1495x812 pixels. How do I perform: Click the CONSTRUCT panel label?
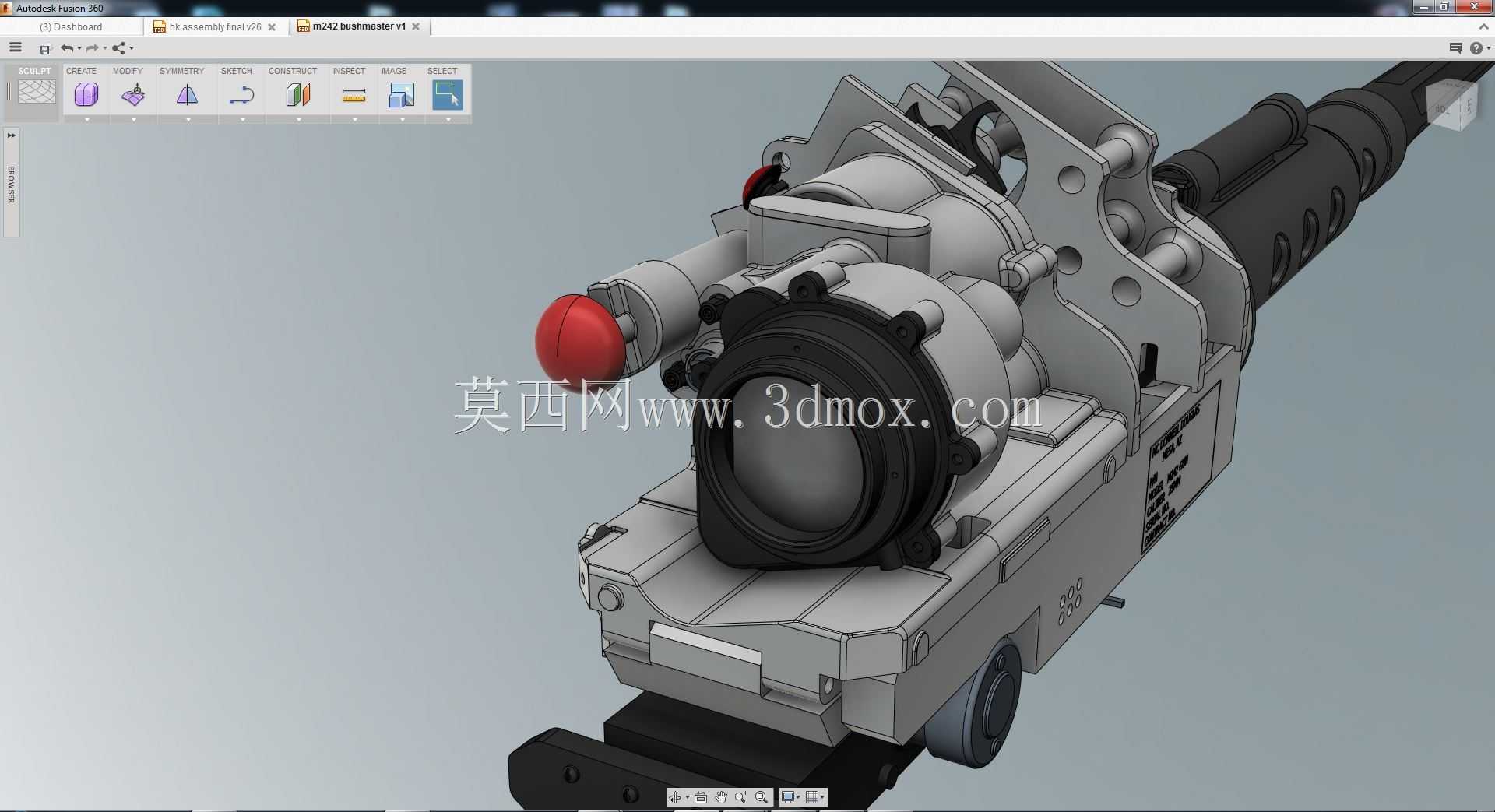click(293, 71)
